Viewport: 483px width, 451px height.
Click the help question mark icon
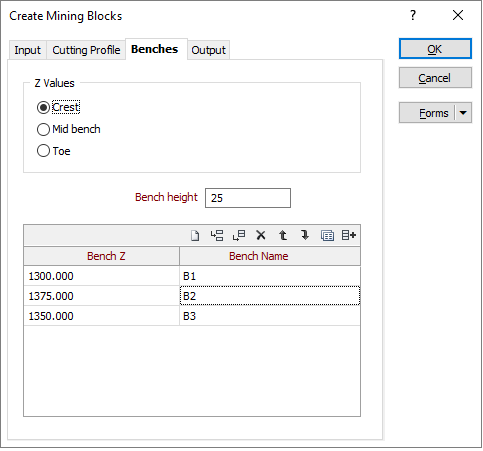[x=413, y=15]
